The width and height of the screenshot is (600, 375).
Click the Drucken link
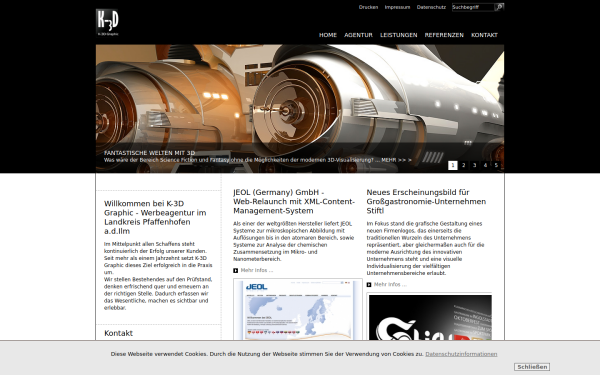(x=368, y=7)
